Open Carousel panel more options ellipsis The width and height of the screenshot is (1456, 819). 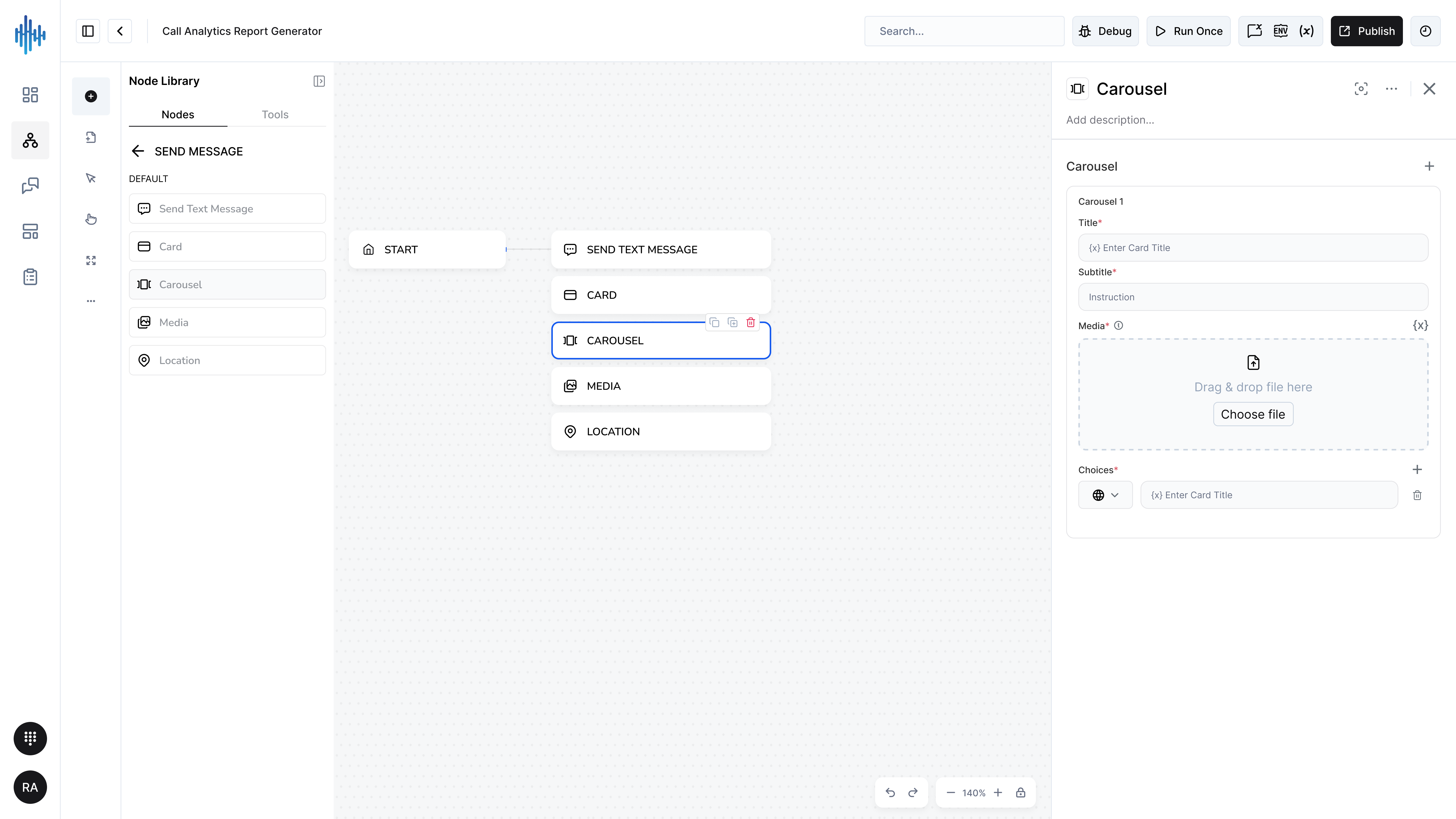[x=1392, y=89]
